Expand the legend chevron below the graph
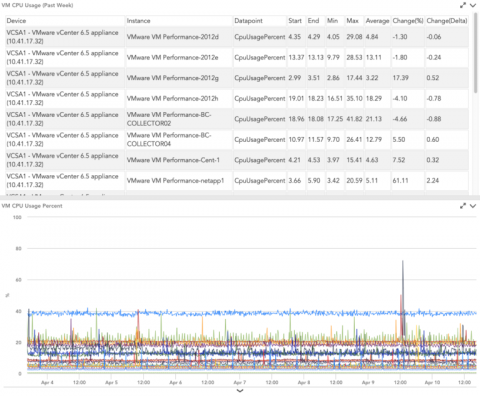Image resolution: width=480 pixels, height=396 pixels. click(x=240, y=391)
